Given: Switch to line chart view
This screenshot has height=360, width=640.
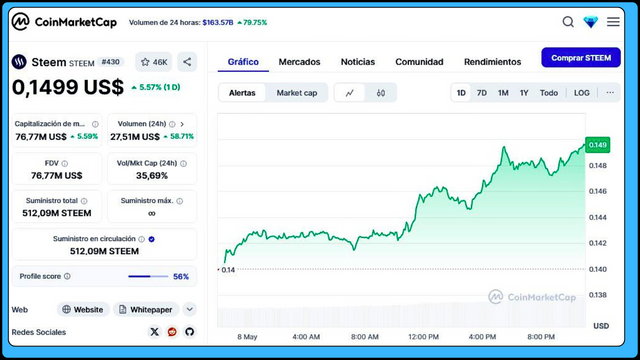Looking at the screenshot, I should tap(349, 93).
